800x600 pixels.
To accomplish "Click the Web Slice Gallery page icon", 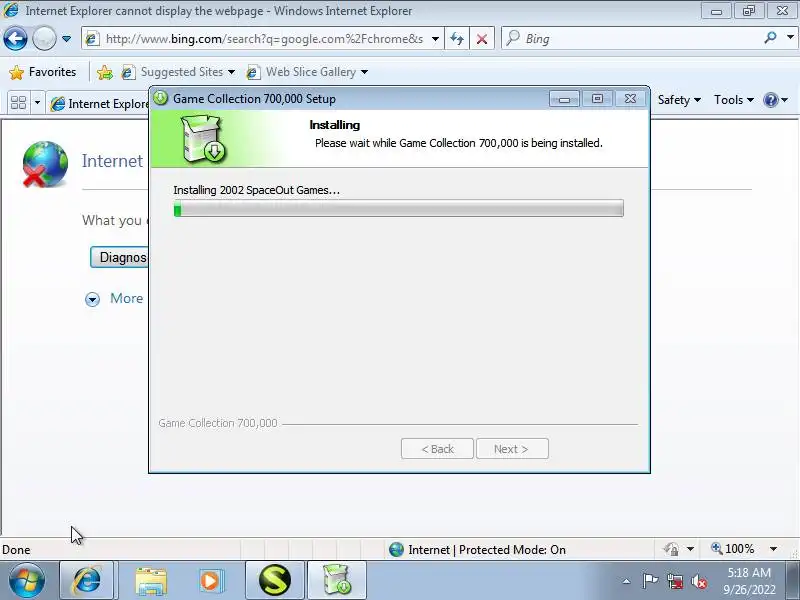I will tap(254, 72).
